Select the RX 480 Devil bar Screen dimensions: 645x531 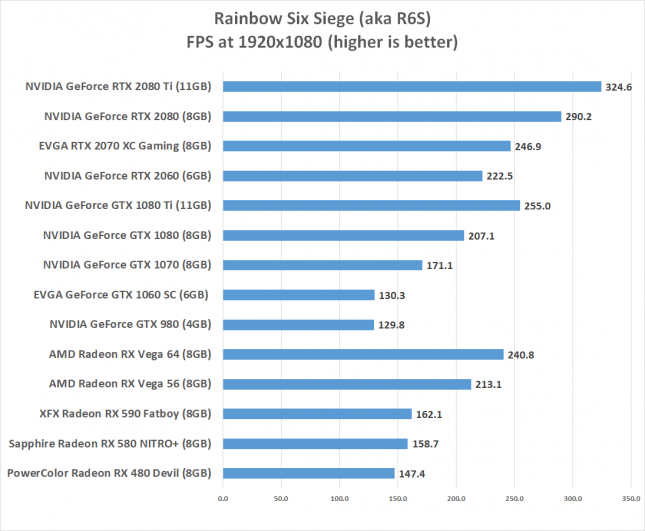click(x=309, y=473)
